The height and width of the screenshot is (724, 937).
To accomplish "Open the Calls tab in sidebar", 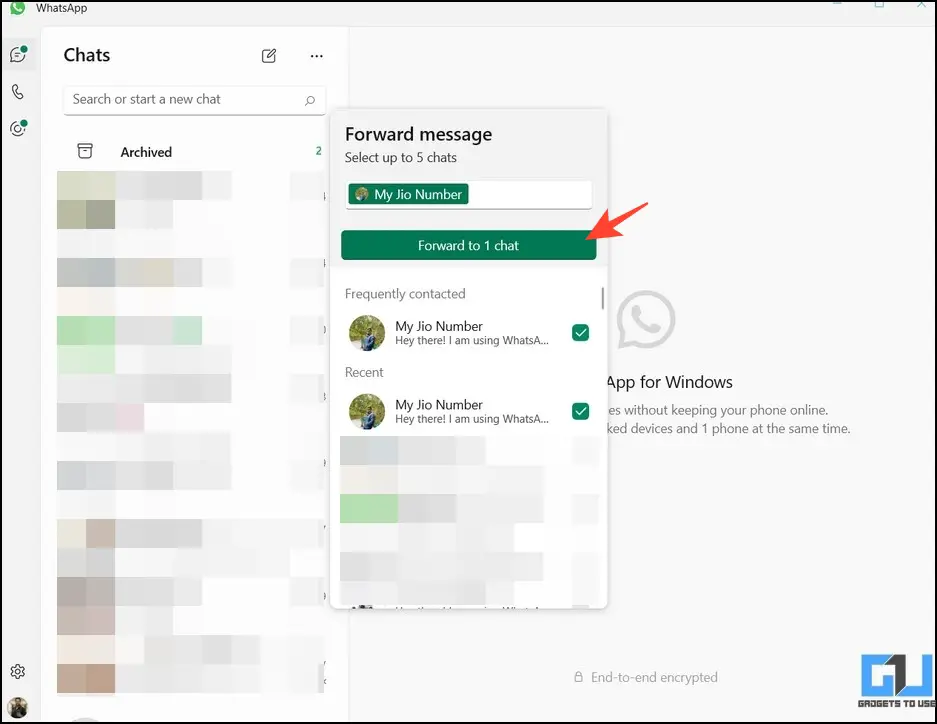I will pyautogui.click(x=18, y=91).
